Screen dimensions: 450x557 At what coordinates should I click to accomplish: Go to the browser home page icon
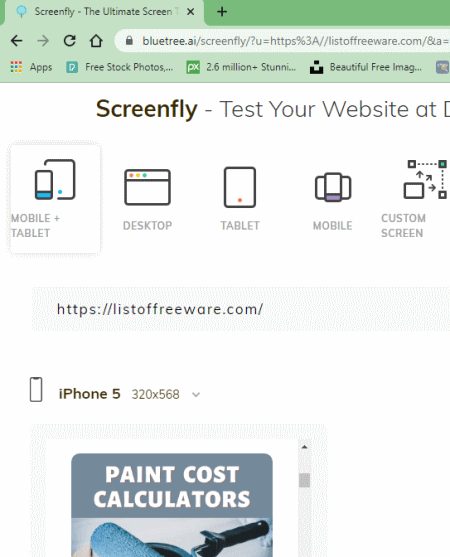96,41
